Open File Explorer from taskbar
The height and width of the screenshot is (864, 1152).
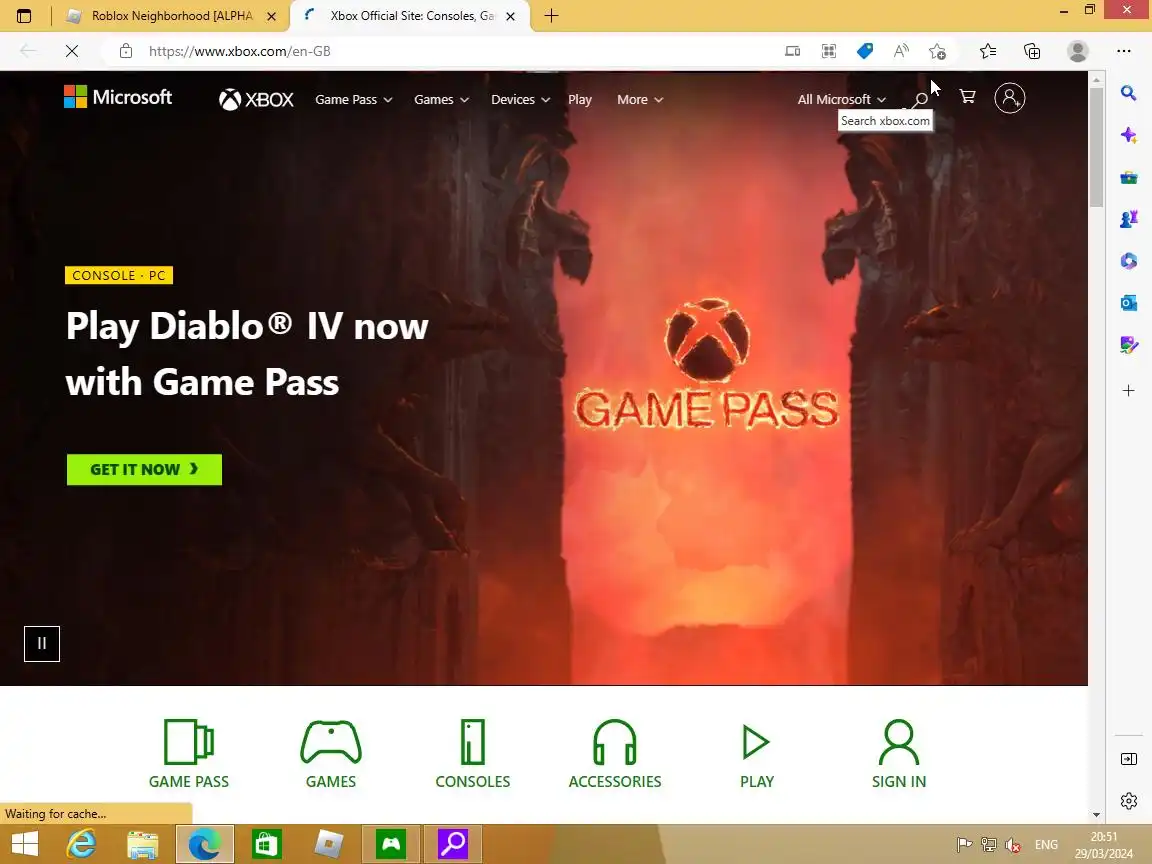tap(143, 843)
